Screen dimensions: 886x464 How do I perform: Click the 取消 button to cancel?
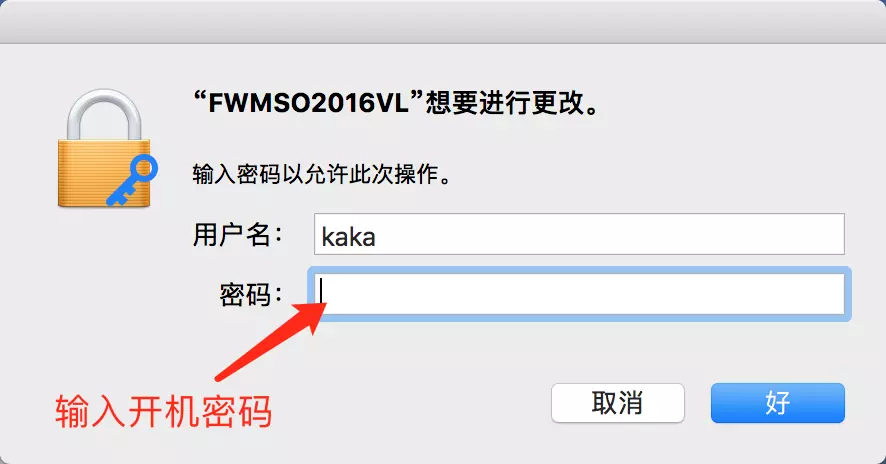click(x=618, y=403)
